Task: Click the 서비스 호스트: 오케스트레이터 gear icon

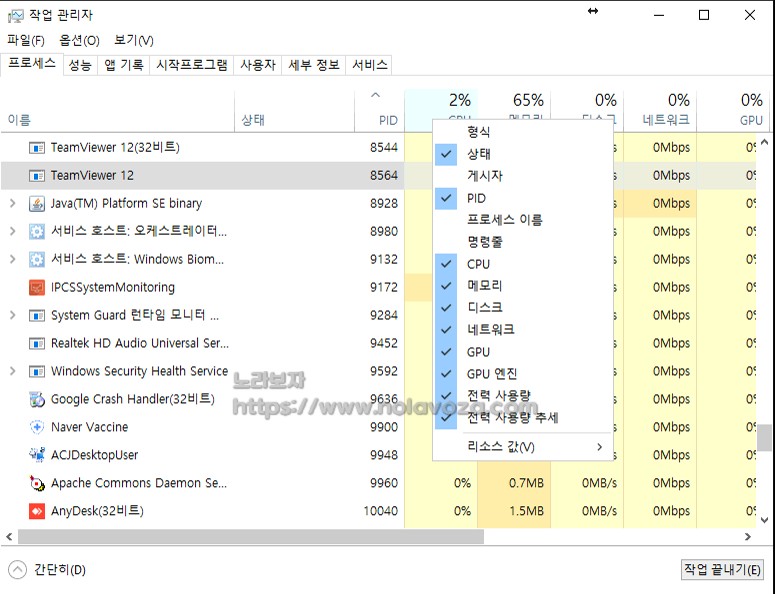Action: [x=37, y=231]
